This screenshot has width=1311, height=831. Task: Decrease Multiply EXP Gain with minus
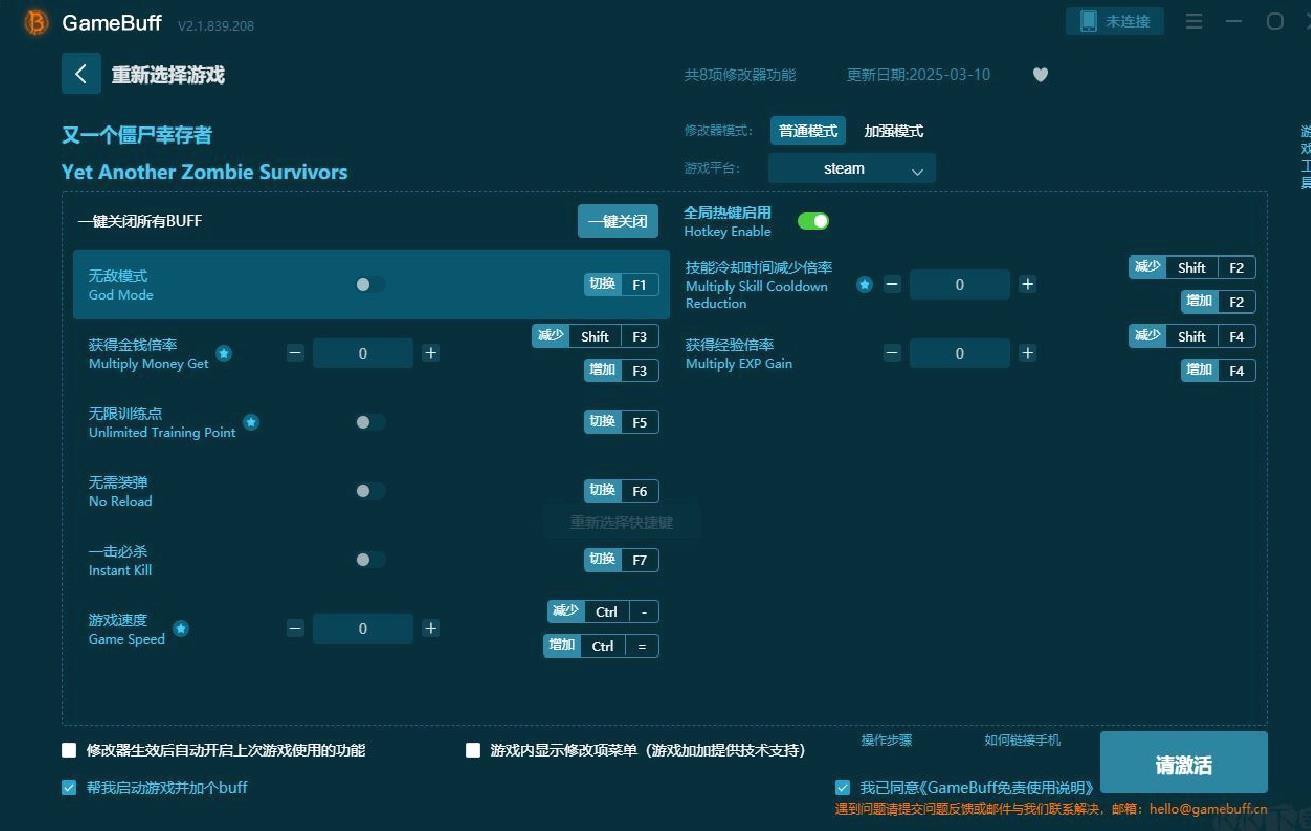point(892,353)
